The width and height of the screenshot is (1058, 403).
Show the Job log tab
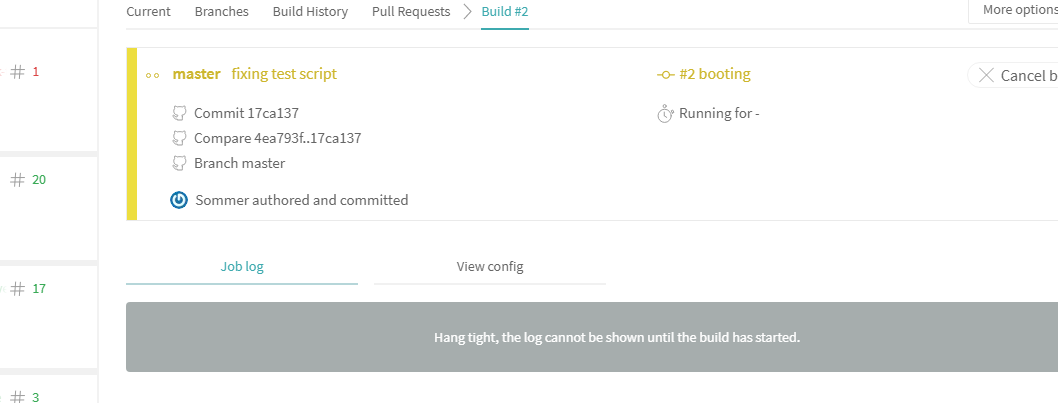pos(242,267)
